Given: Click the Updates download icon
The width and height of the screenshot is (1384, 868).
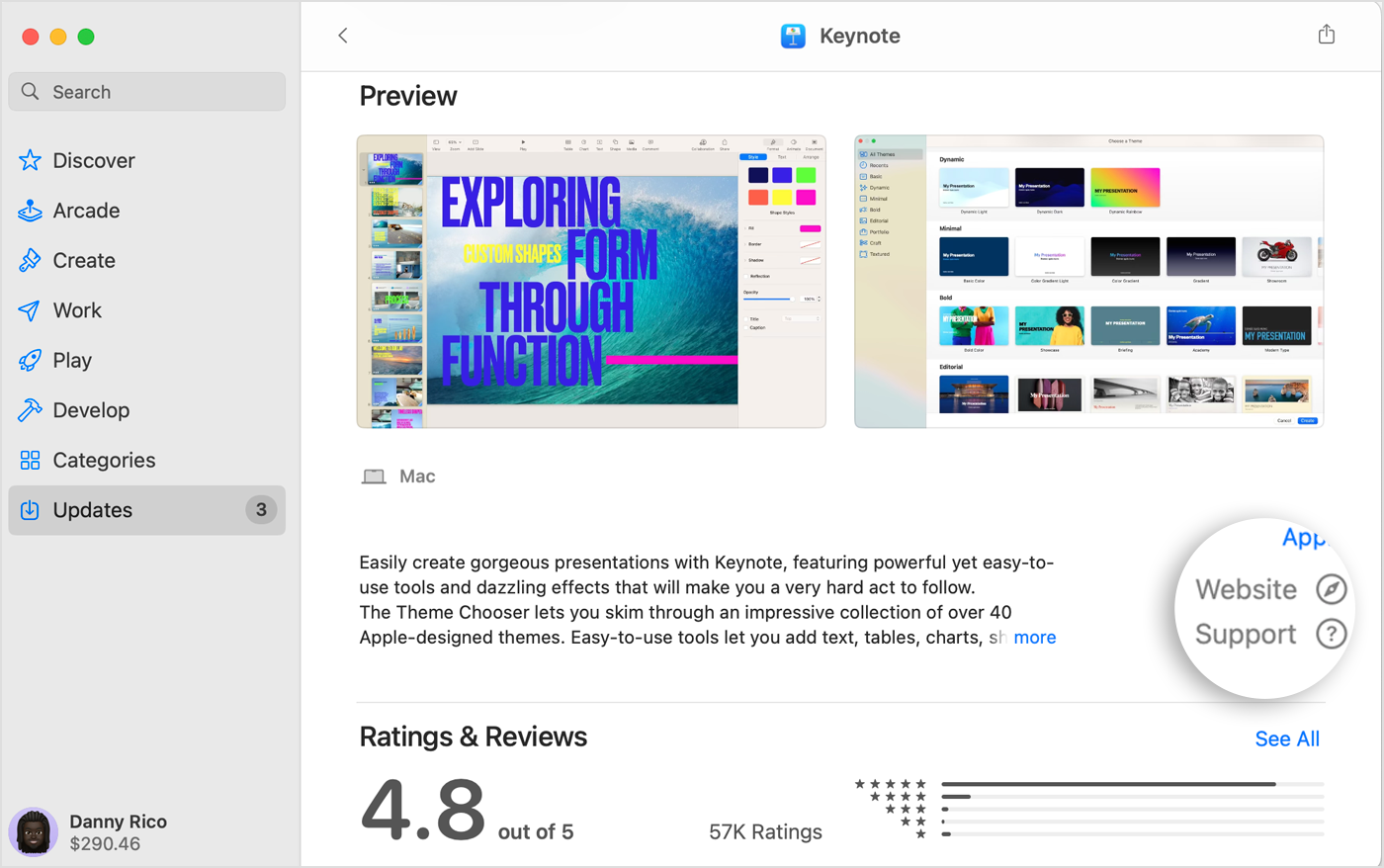Looking at the screenshot, I should coord(31,510).
